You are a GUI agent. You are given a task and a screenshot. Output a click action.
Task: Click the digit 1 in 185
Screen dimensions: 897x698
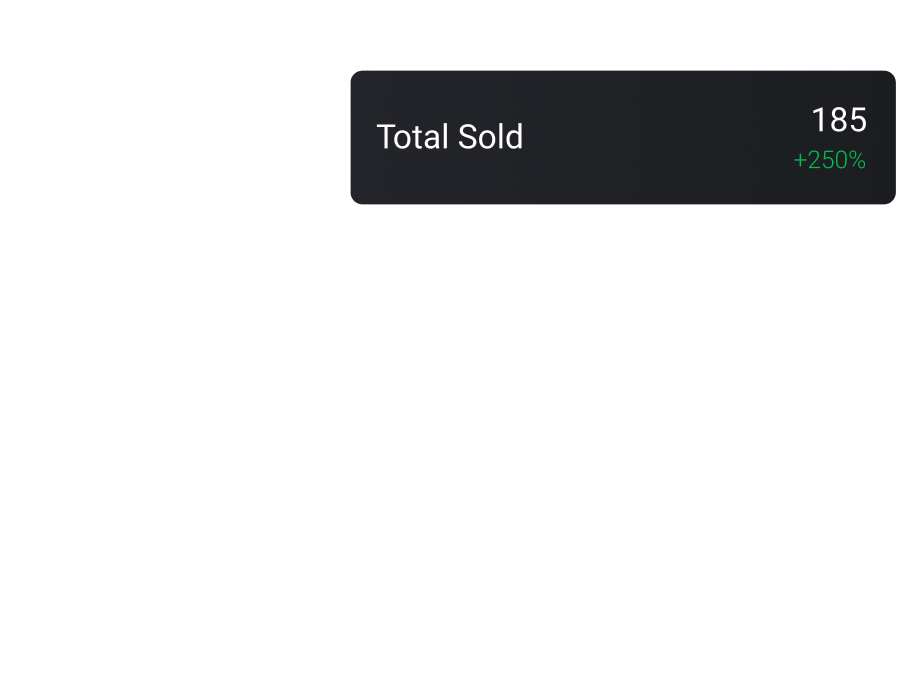pyautogui.click(x=819, y=120)
